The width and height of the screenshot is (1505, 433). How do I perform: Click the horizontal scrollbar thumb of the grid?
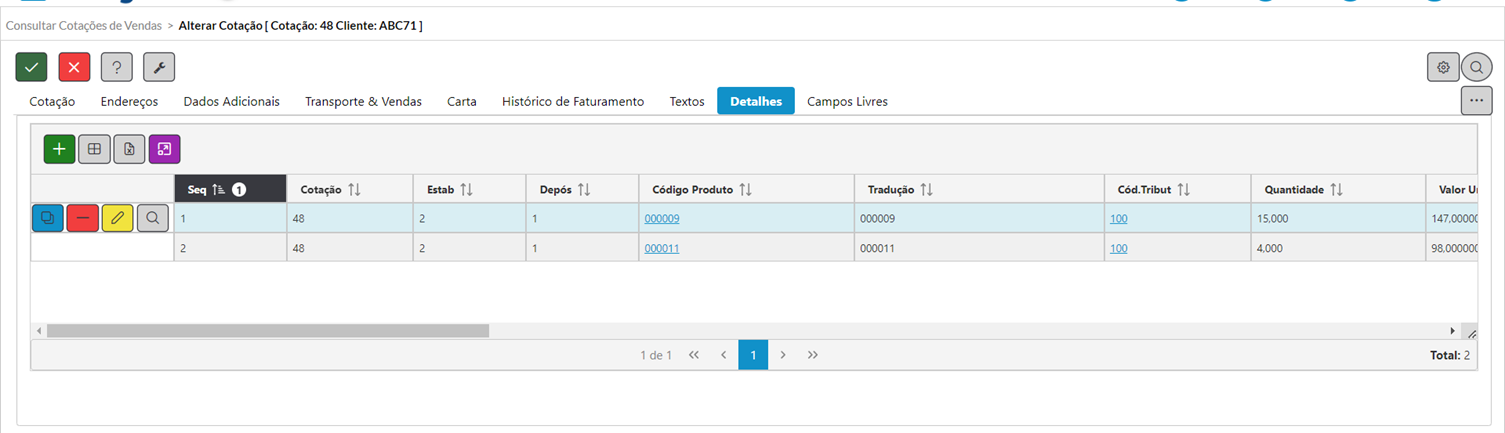click(268, 330)
